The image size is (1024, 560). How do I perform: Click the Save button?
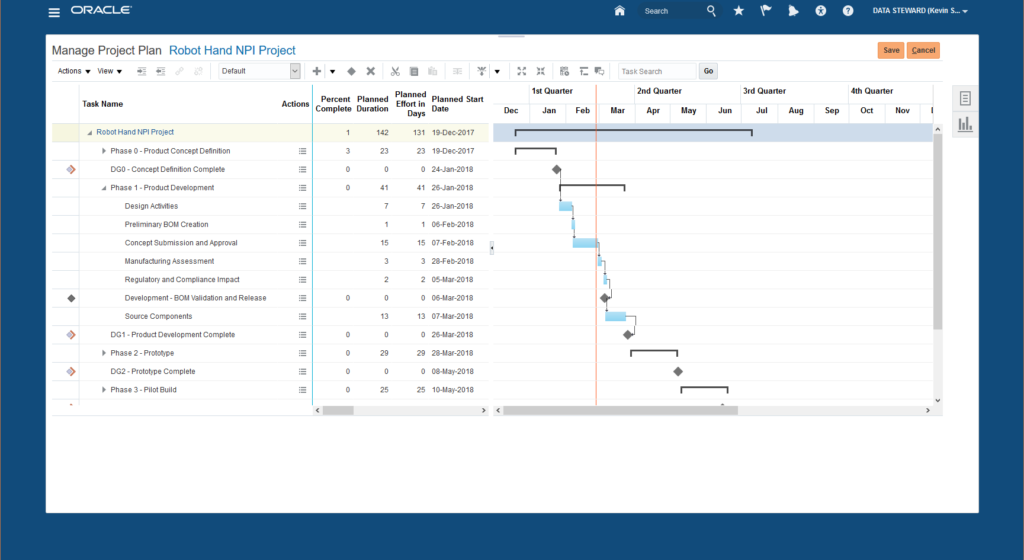click(891, 50)
